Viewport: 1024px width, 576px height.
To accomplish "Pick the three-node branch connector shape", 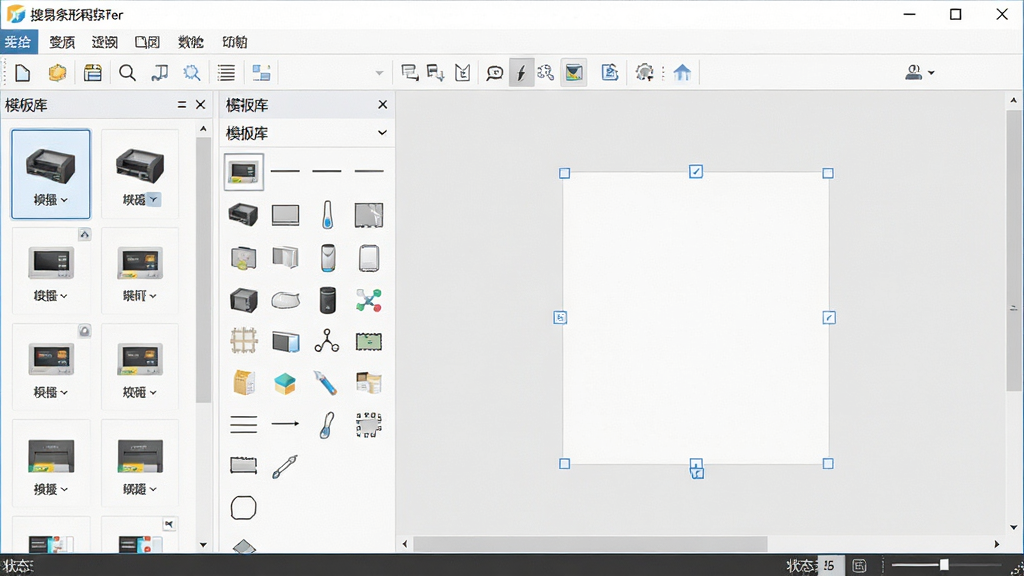I will 327,341.
